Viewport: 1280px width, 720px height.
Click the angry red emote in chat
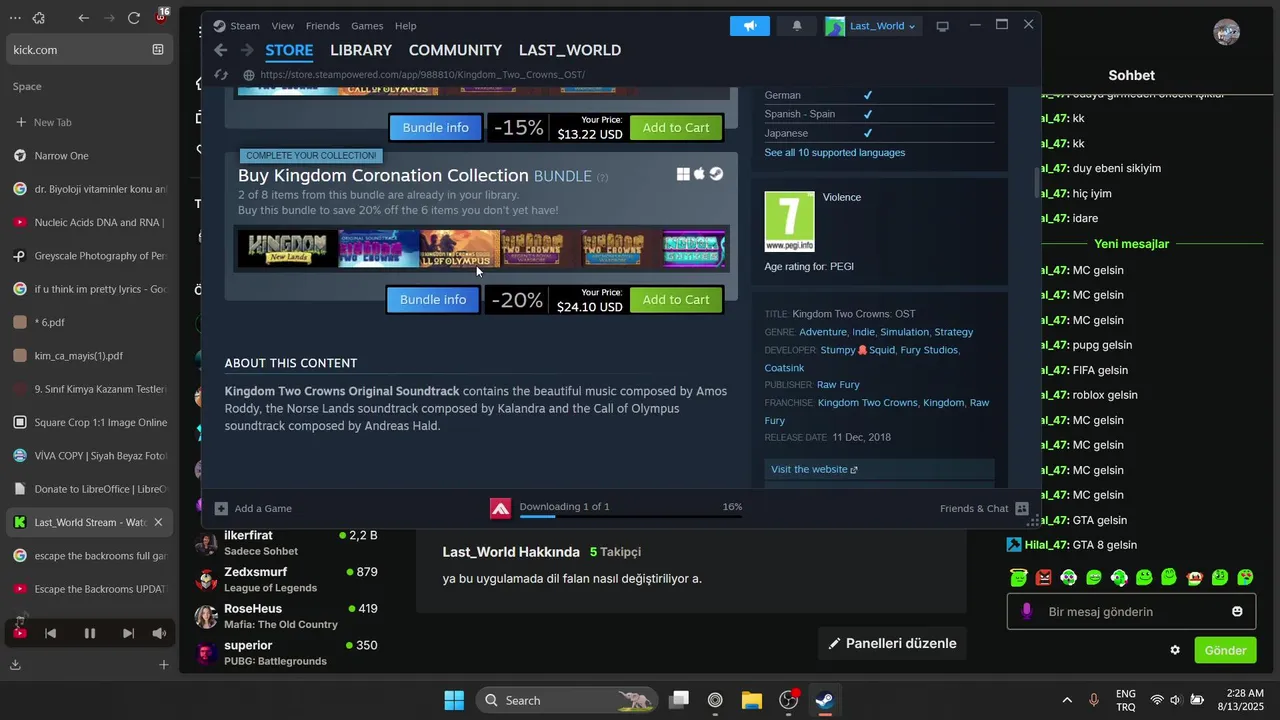[x=1044, y=577]
